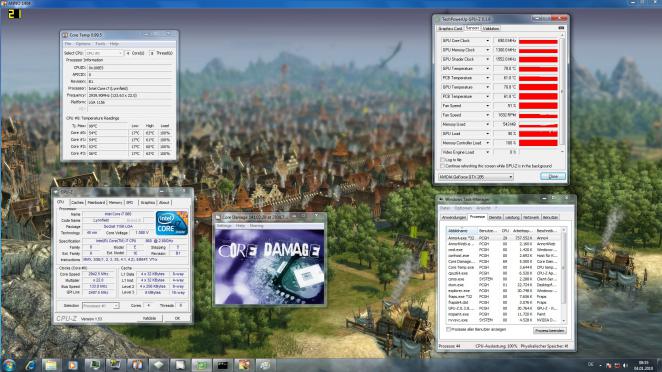Screen dimensions: 662x372
Task: Open Windows Media Player taskbar icon
Action: pos(73,365)
